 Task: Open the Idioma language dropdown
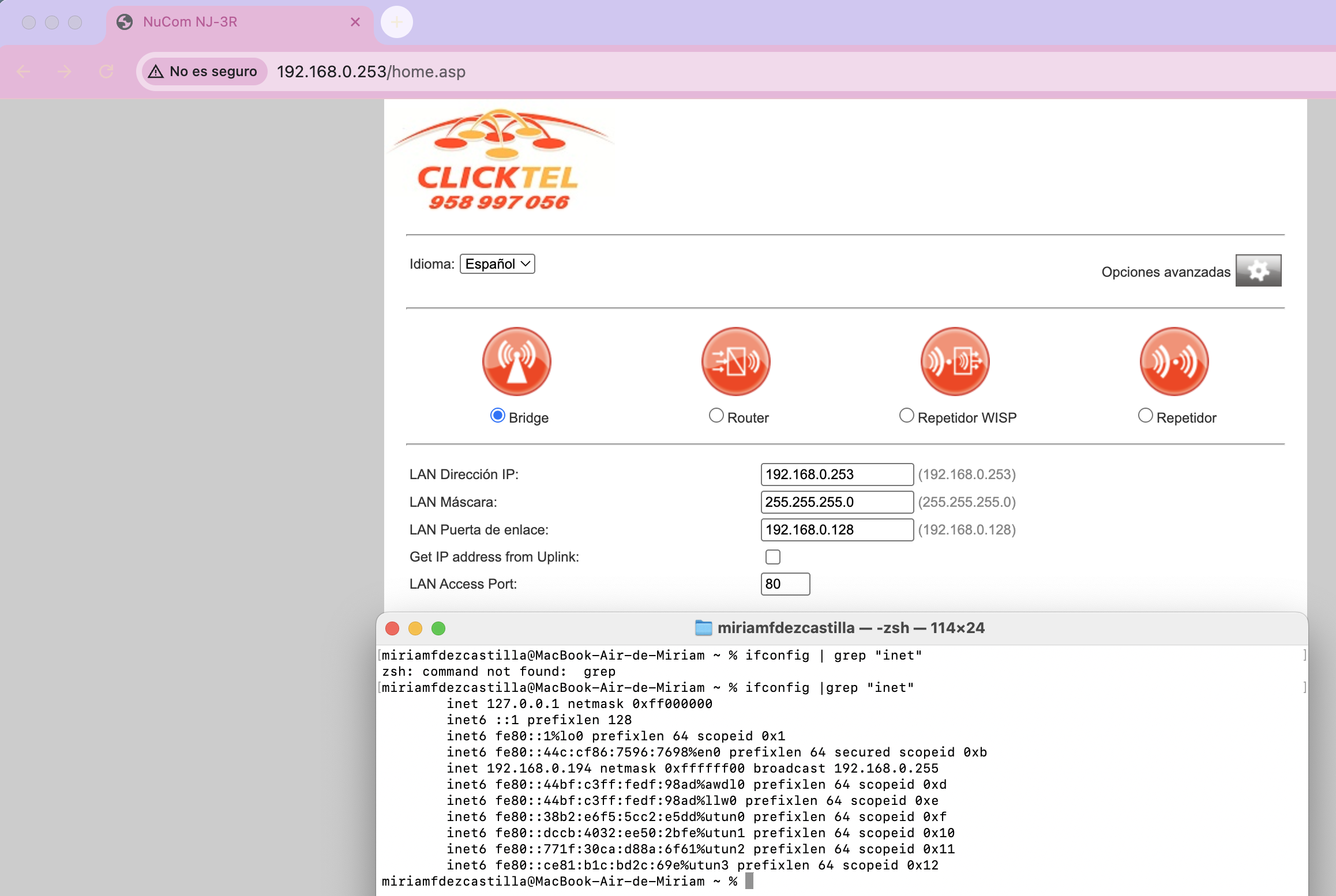coord(497,263)
